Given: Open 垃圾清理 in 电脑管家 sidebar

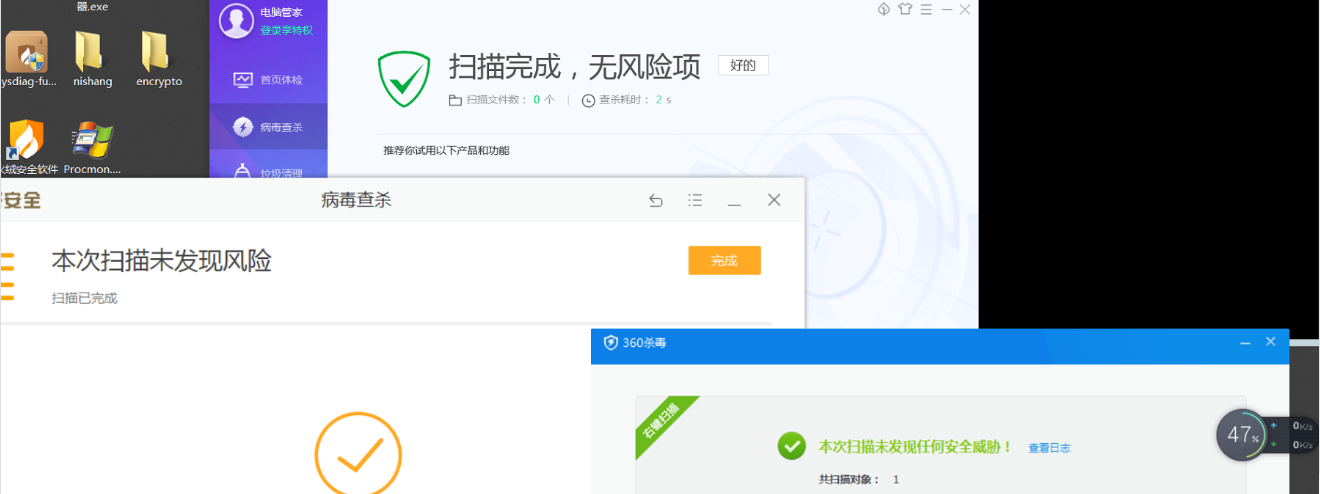Looking at the screenshot, I should coord(268,172).
